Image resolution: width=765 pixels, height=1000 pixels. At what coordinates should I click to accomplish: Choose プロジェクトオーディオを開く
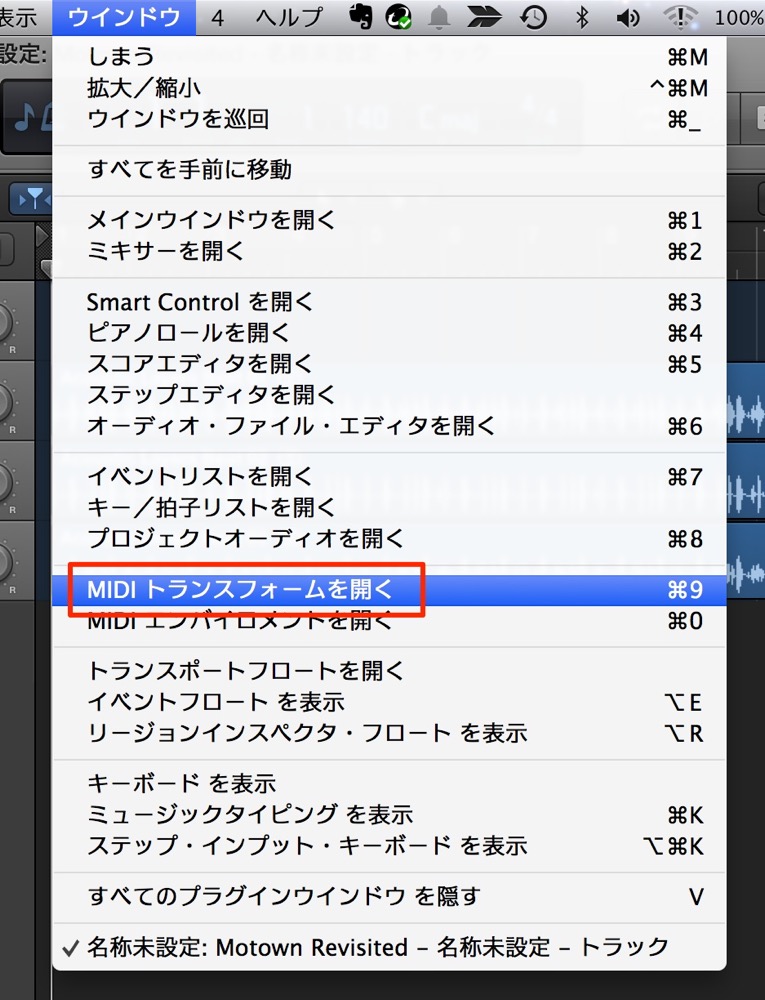(x=389, y=539)
